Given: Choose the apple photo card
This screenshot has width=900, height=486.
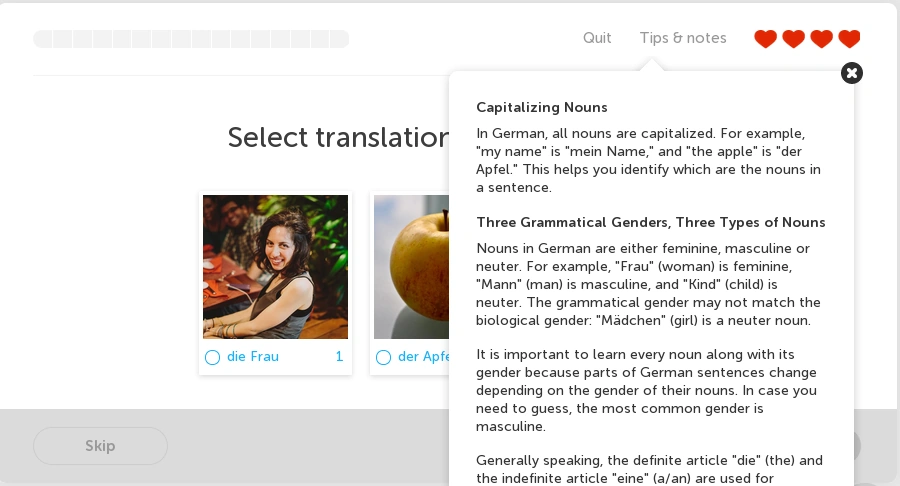Looking at the screenshot, I should [x=411, y=267].
